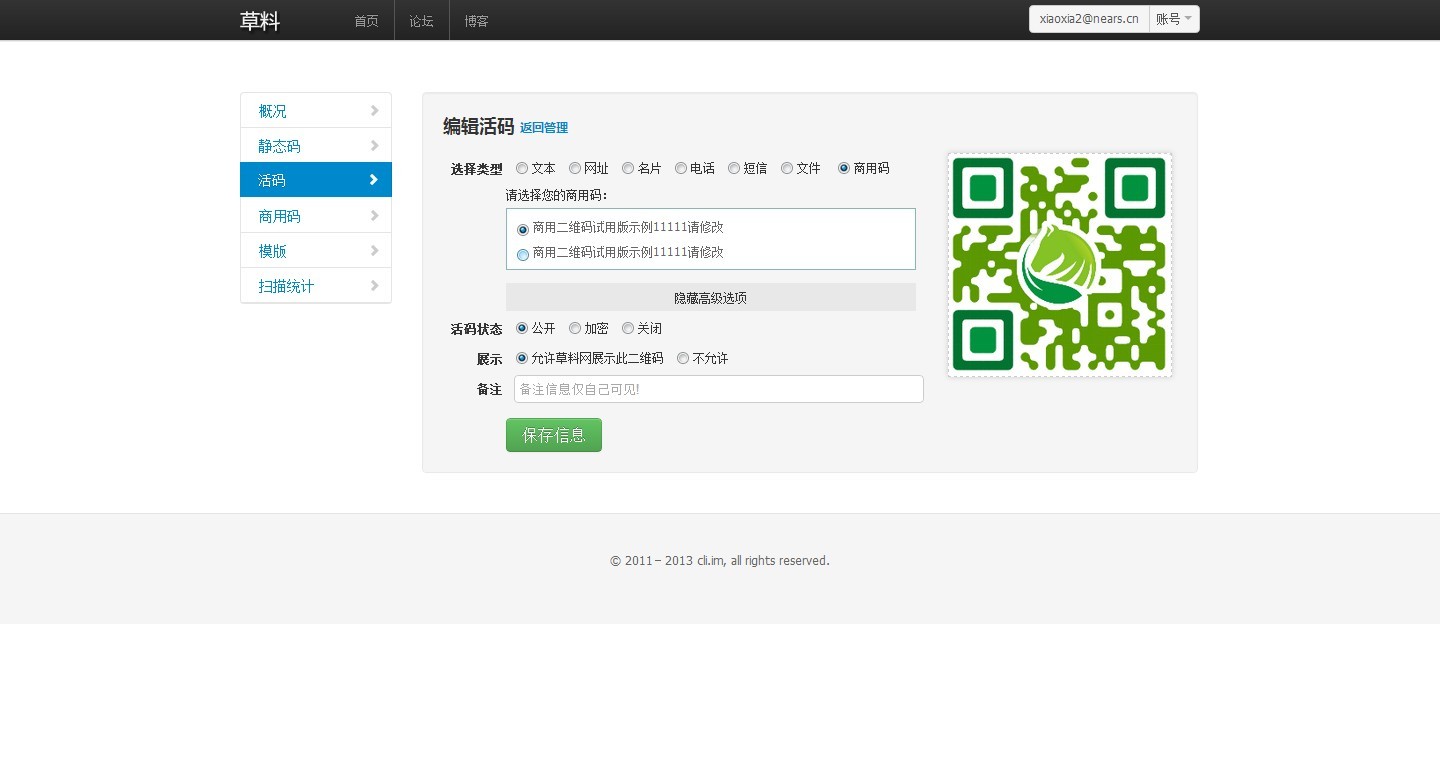Open the 商用码 sidebar item
The image size is (1440, 775).
pos(316,216)
